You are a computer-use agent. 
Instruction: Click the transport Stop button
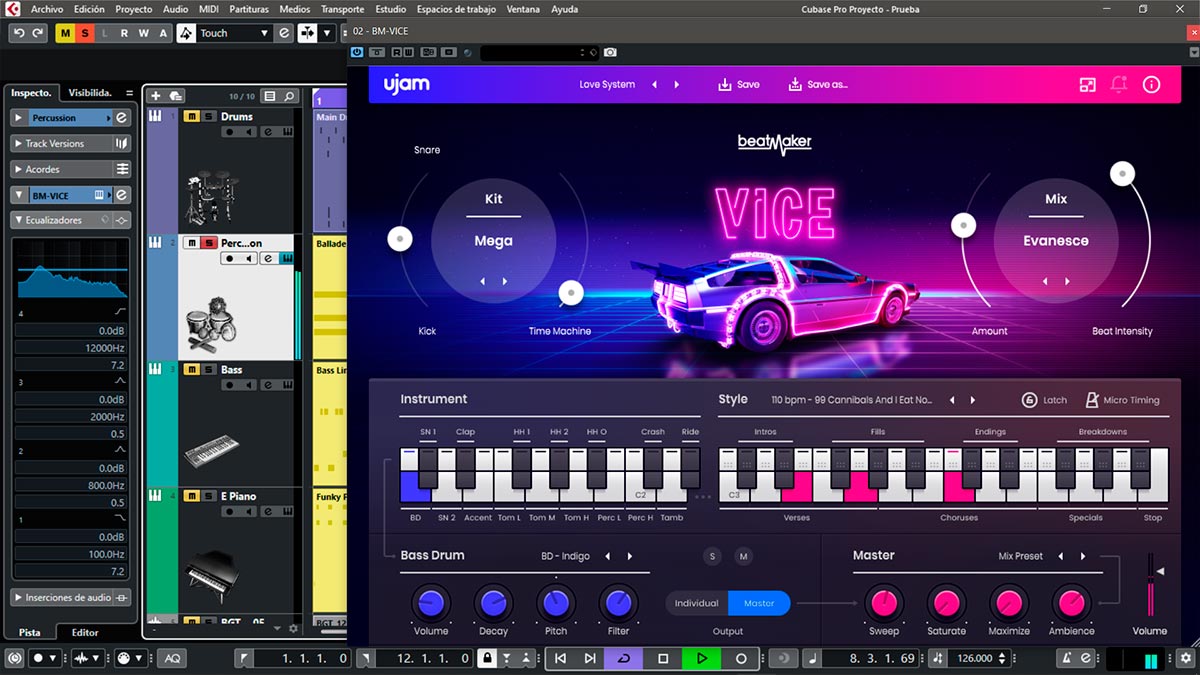[x=663, y=658]
